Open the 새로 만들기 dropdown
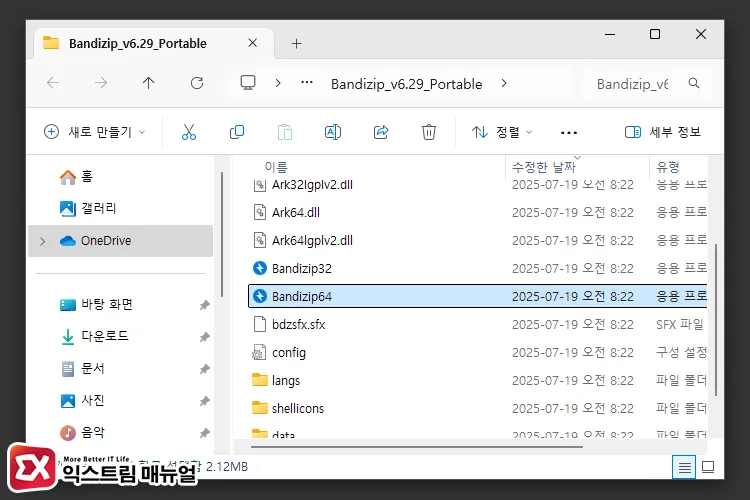This screenshot has height=500, width=750. coord(94,132)
